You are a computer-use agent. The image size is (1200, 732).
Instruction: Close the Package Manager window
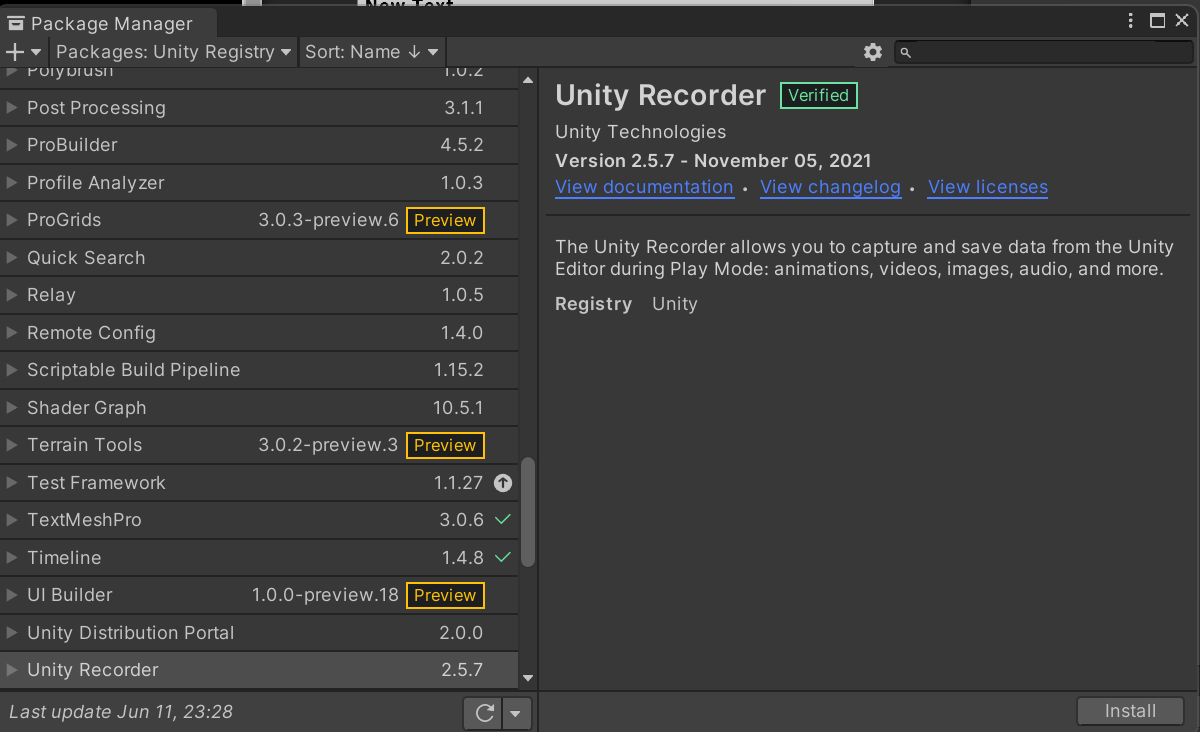[x=1184, y=21]
